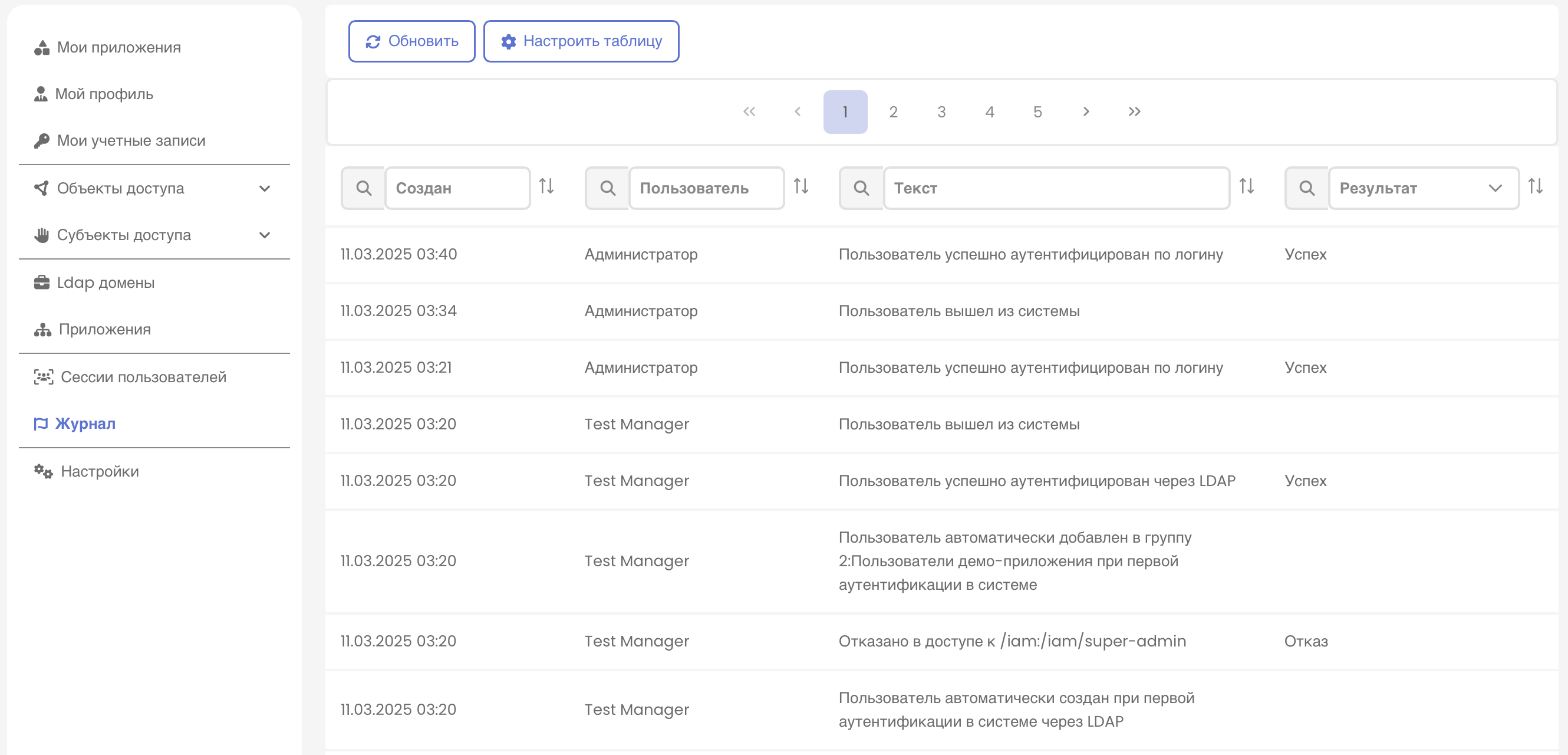The width and height of the screenshot is (1568, 755).
Task: Click Администратор in the 03:40 row
Action: [641, 254]
